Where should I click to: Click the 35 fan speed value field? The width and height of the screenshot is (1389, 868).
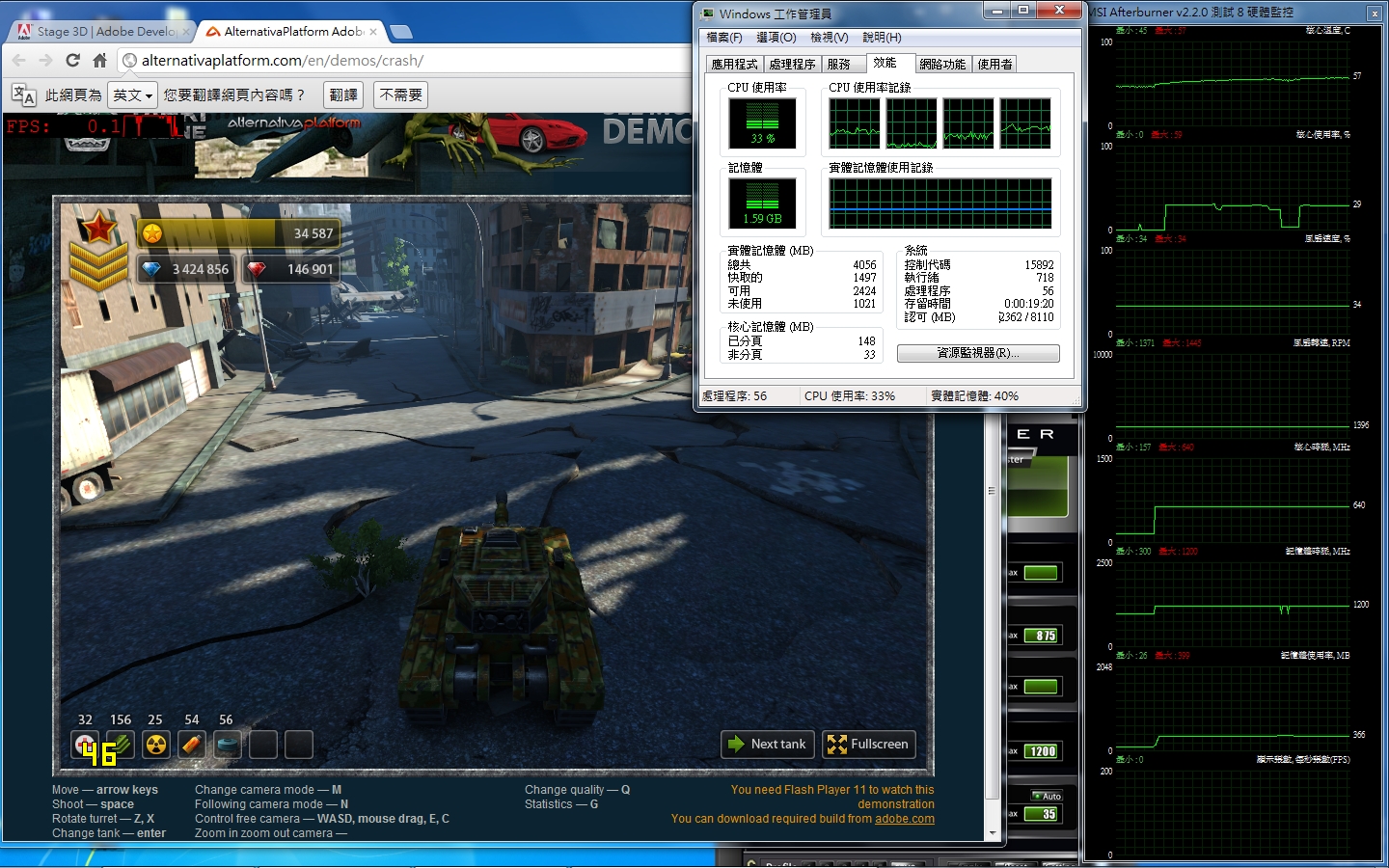coord(1043,814)
